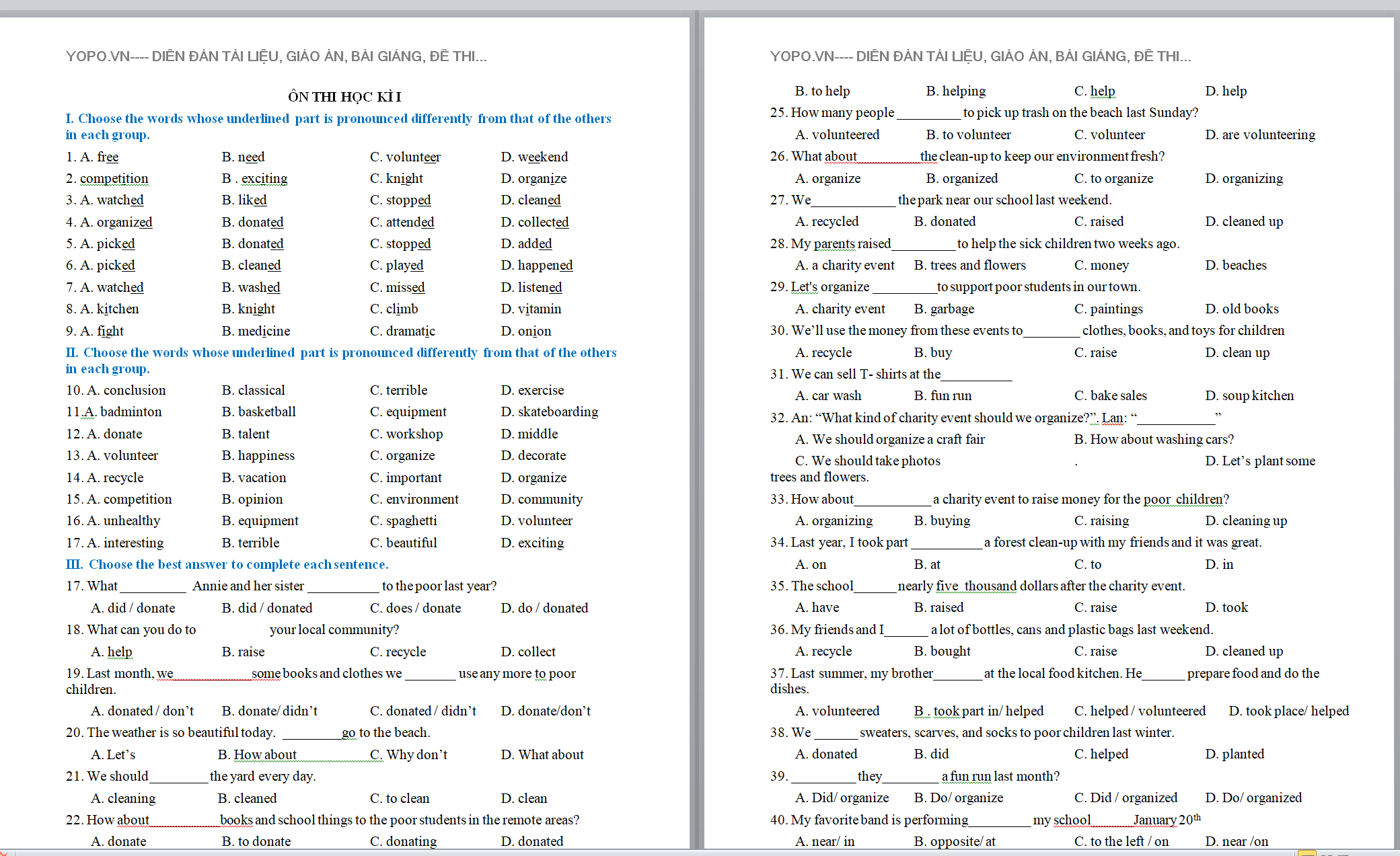Click 'B. medicine' in question 9
Image resolution: width=1400 pixels, height=856 pixels.
pos(256,331)
